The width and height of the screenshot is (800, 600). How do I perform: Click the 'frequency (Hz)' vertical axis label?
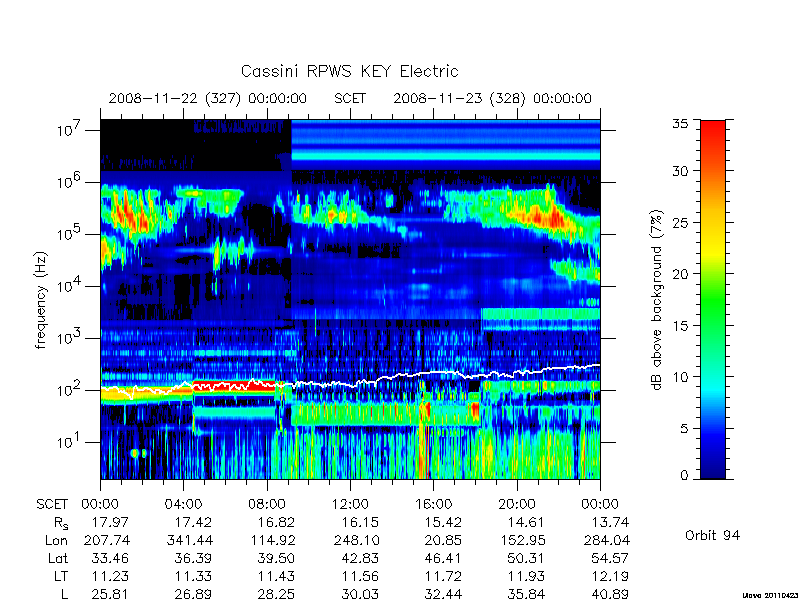click(41, 300)
